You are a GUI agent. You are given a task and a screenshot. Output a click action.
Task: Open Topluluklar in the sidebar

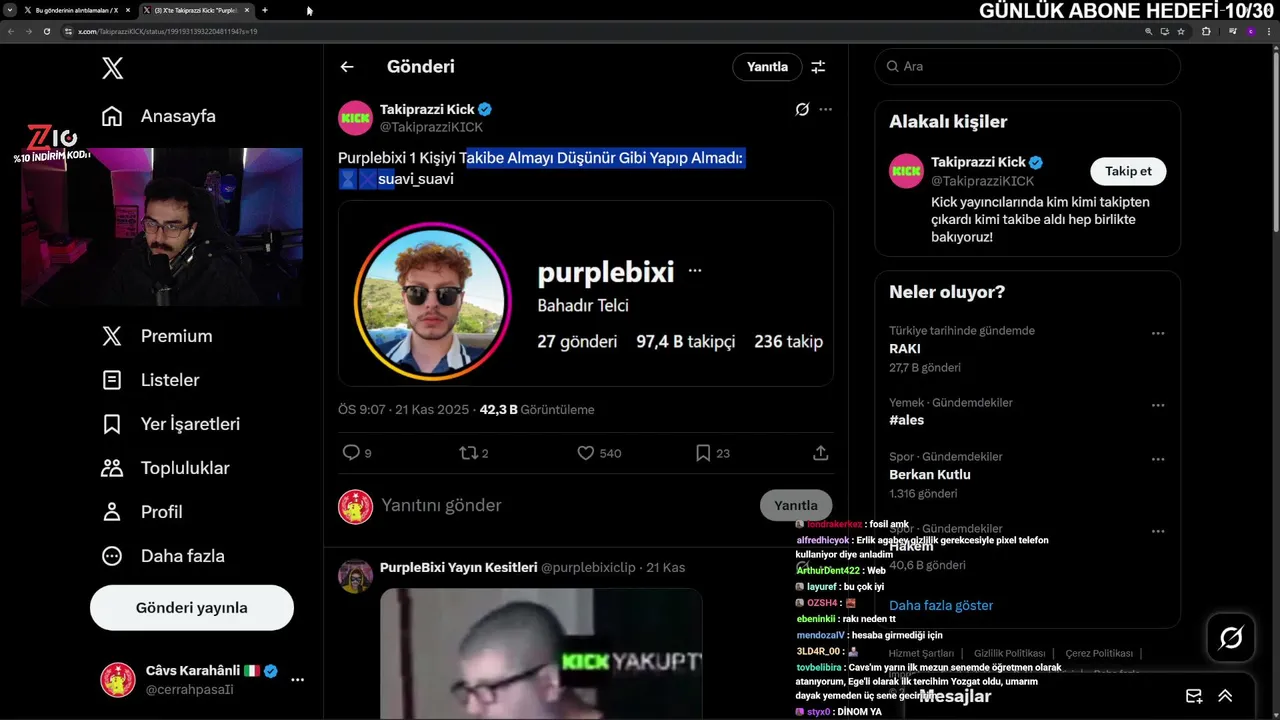pyautogui.click(x=165, y=468)
